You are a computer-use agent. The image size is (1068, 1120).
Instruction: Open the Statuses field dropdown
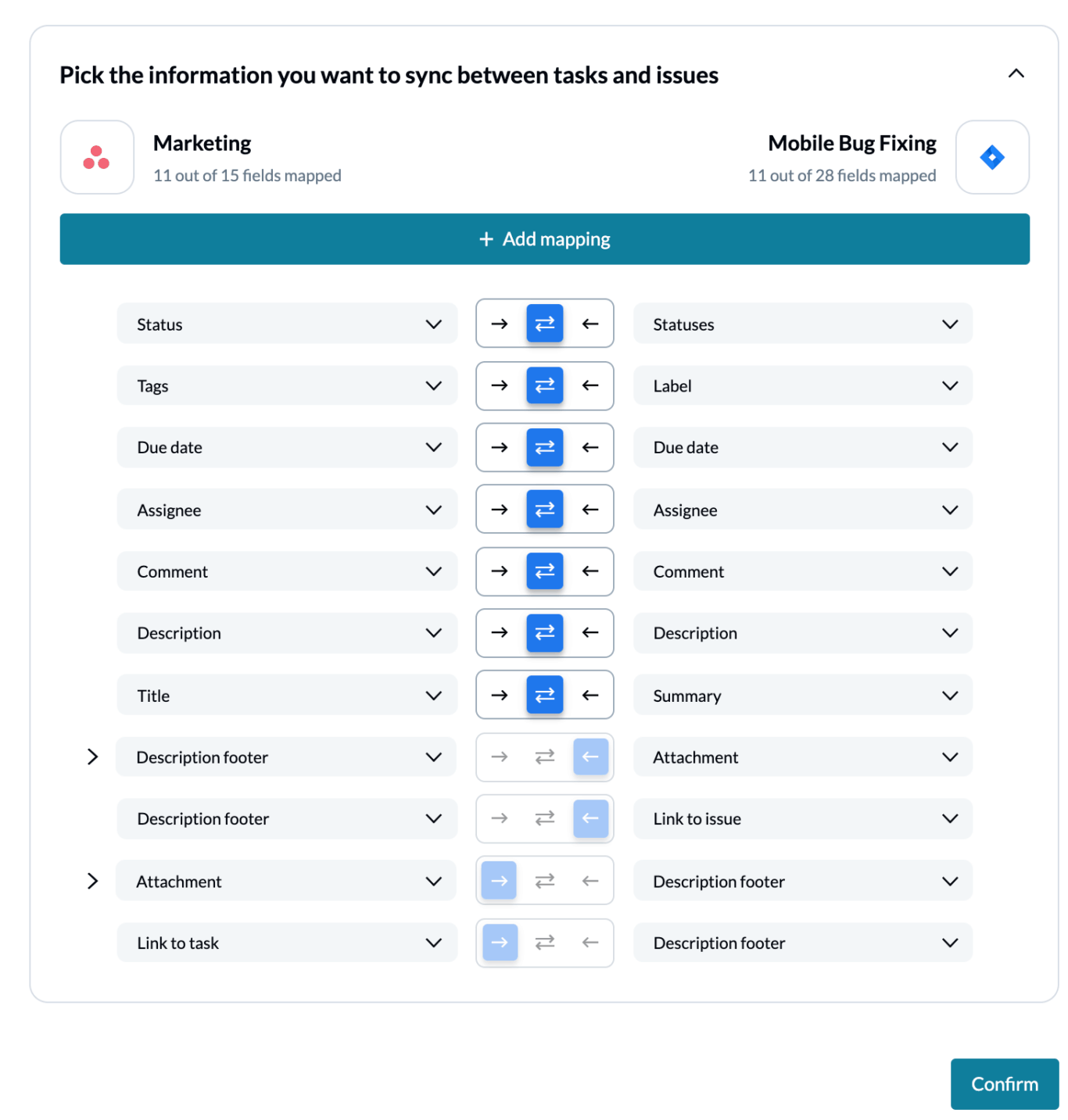tap(803, 324)
